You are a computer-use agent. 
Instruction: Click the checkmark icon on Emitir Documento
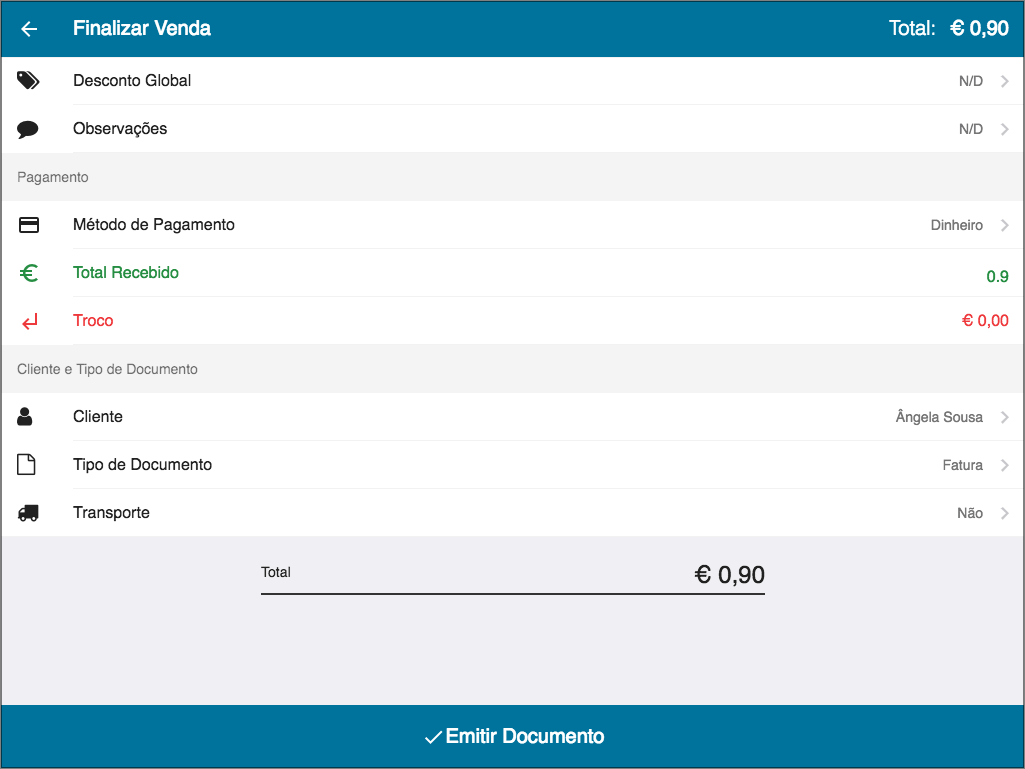coord(432,736)
